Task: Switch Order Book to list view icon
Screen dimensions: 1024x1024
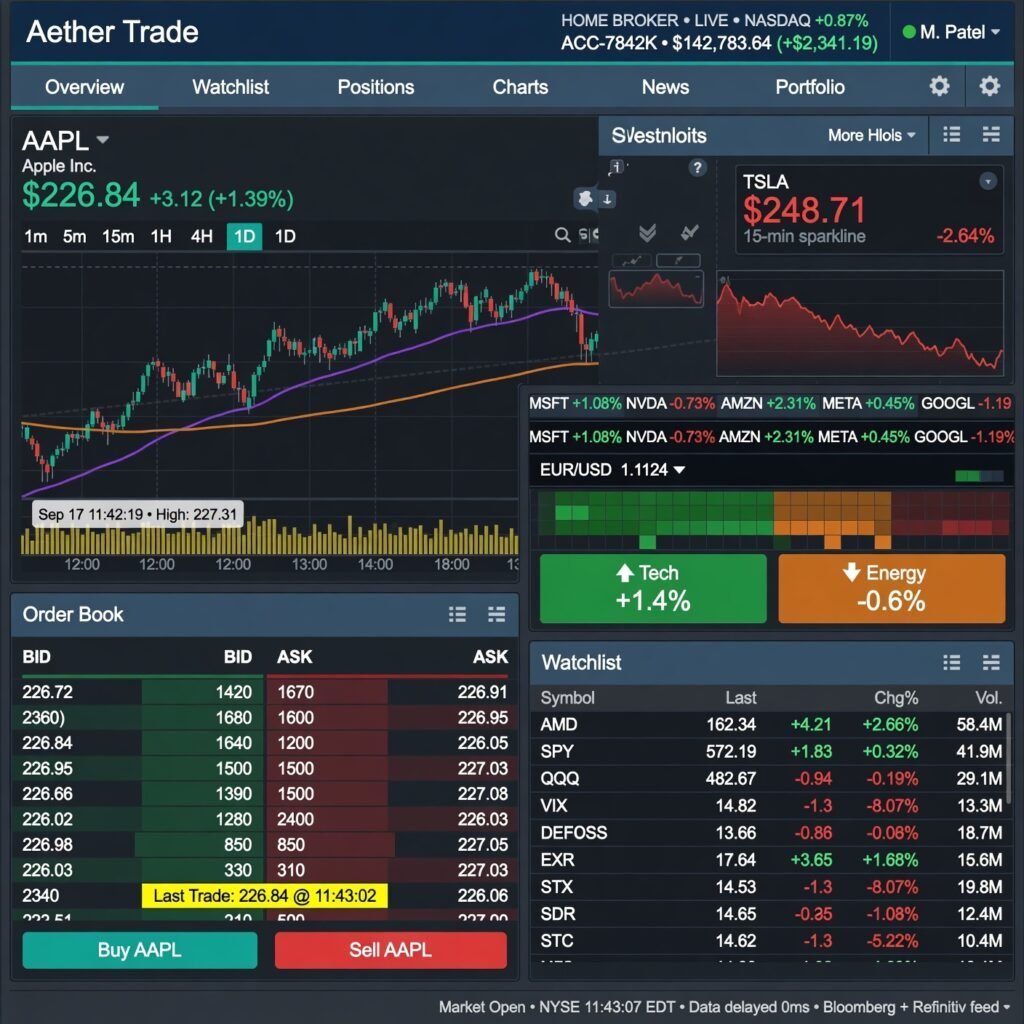Action: (457, 614)
